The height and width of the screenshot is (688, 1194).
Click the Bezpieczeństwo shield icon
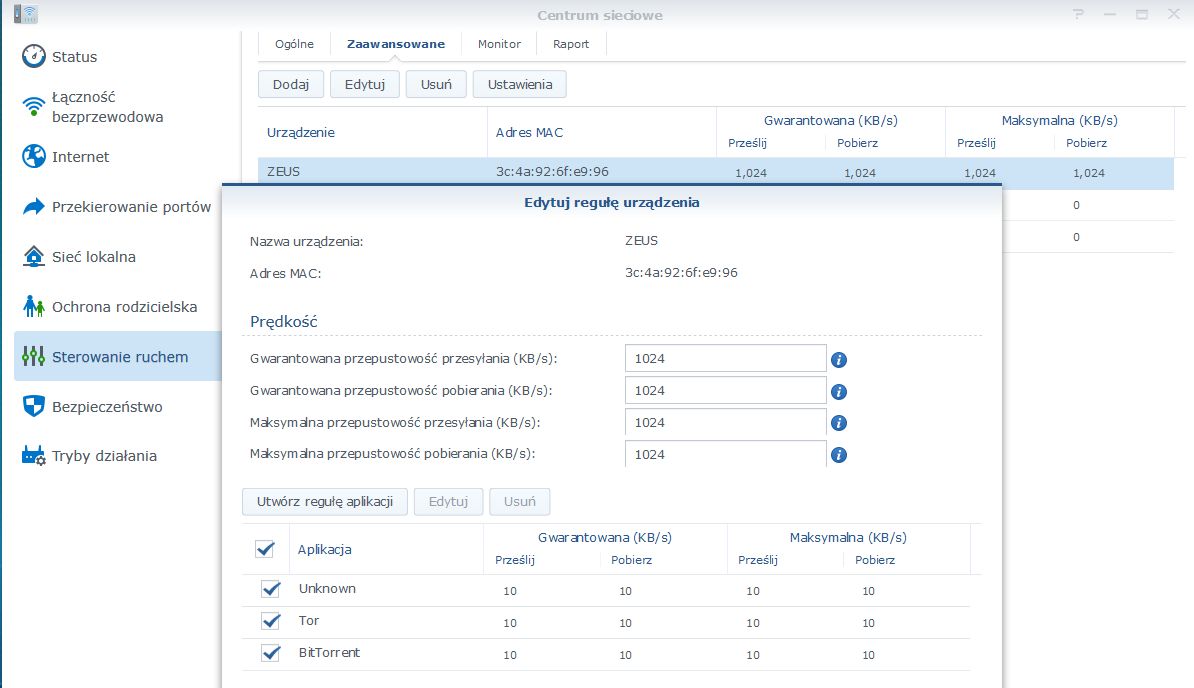point(34,406)
